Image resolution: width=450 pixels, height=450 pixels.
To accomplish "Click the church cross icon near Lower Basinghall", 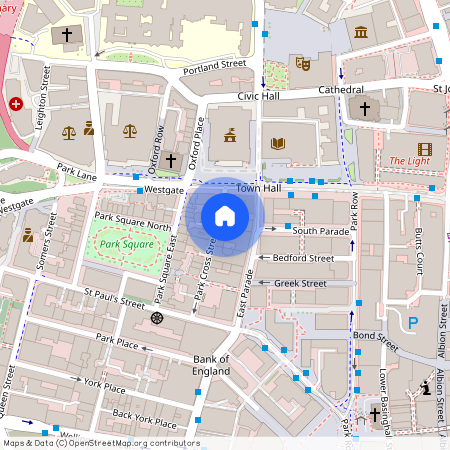I will 375,415.
